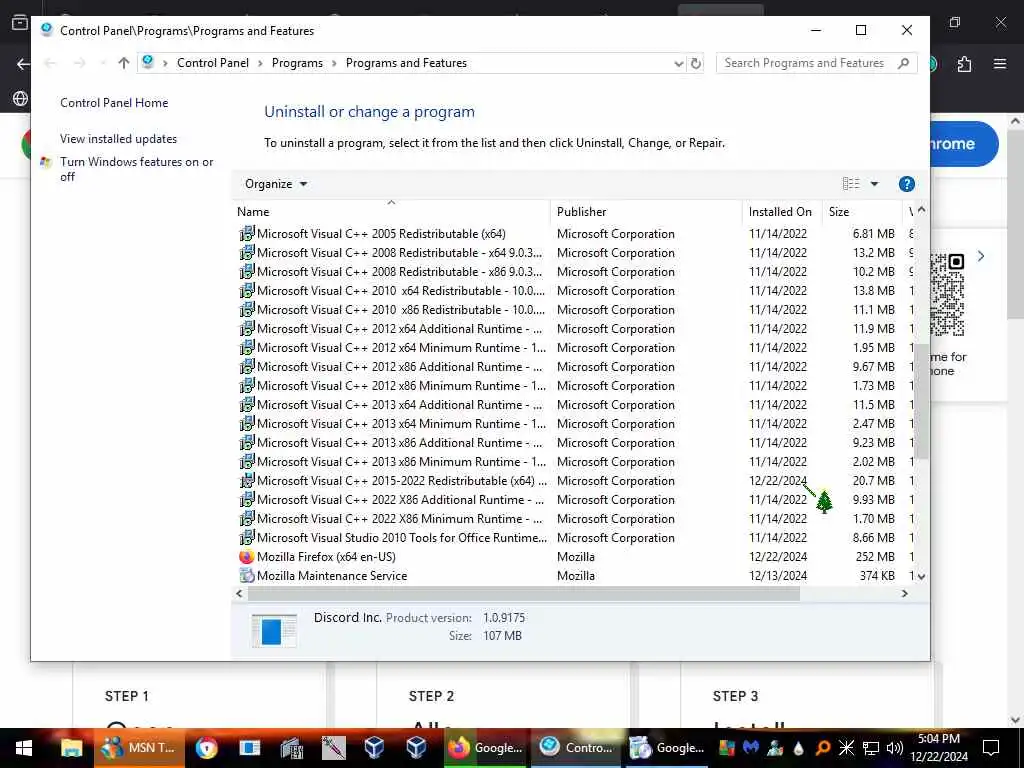The width and height of the screenshot is (1024, 768).
Task: Sort list by Publisher column header
Action: 646,212
